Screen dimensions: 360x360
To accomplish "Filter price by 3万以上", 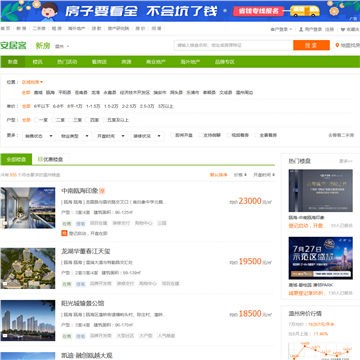I will (x=165, y=106).
